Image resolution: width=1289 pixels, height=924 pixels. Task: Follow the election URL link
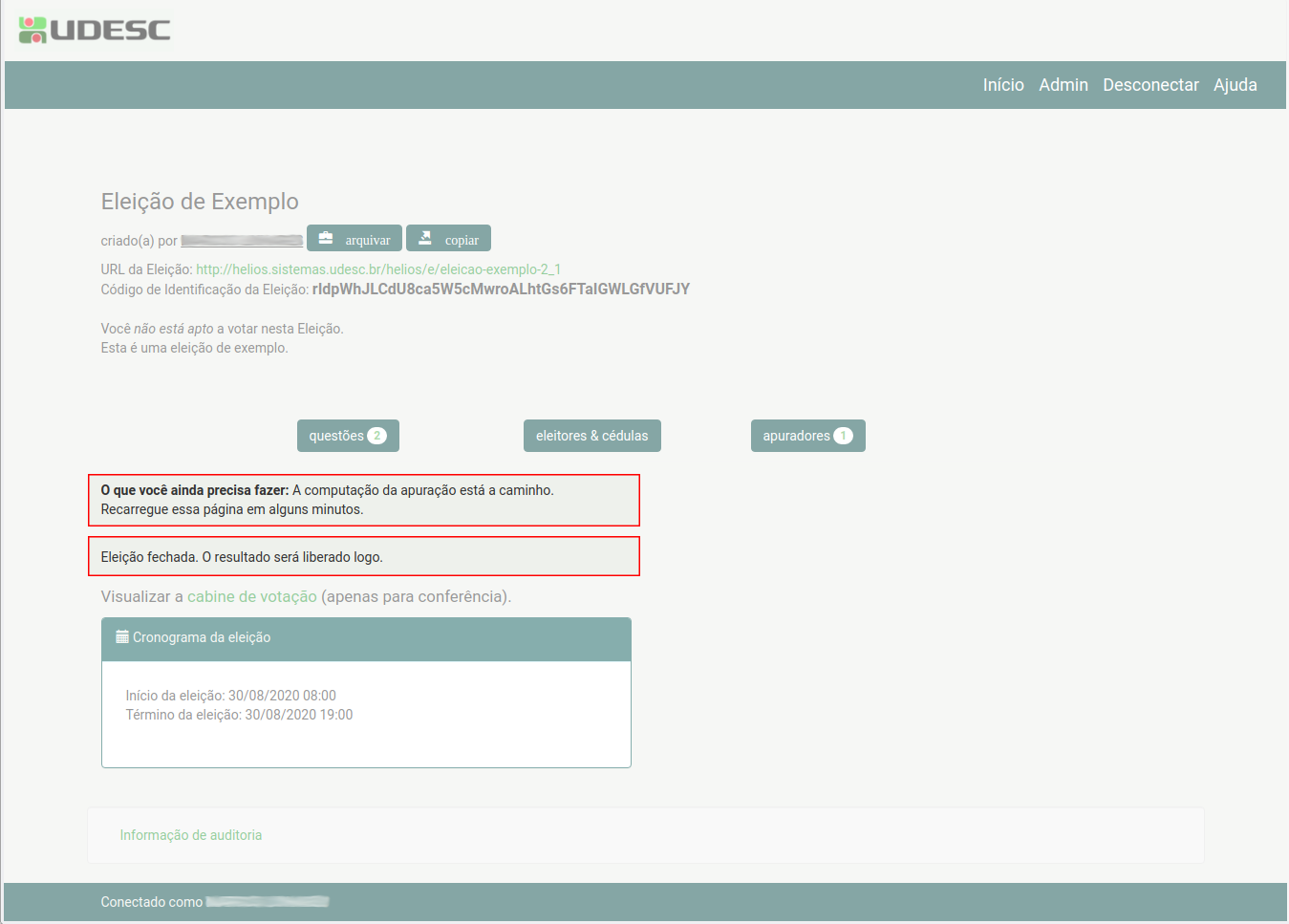tap(378, 269)
